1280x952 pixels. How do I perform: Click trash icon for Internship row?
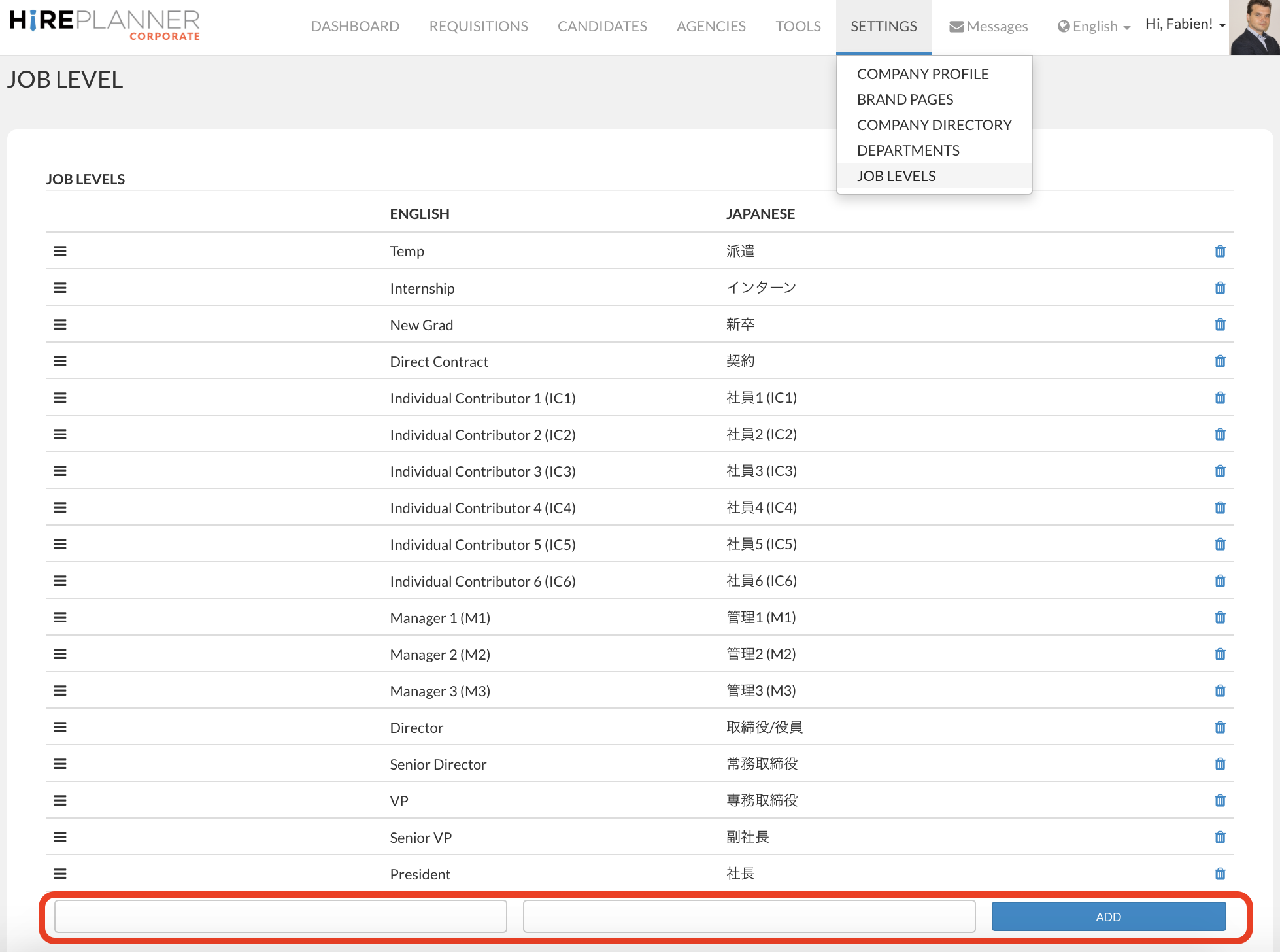coord(1220,288)
